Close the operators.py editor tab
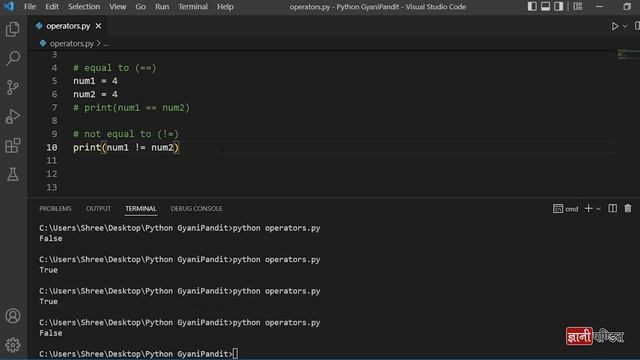This screenshot has height=360, width=640. tap(98, 26)
